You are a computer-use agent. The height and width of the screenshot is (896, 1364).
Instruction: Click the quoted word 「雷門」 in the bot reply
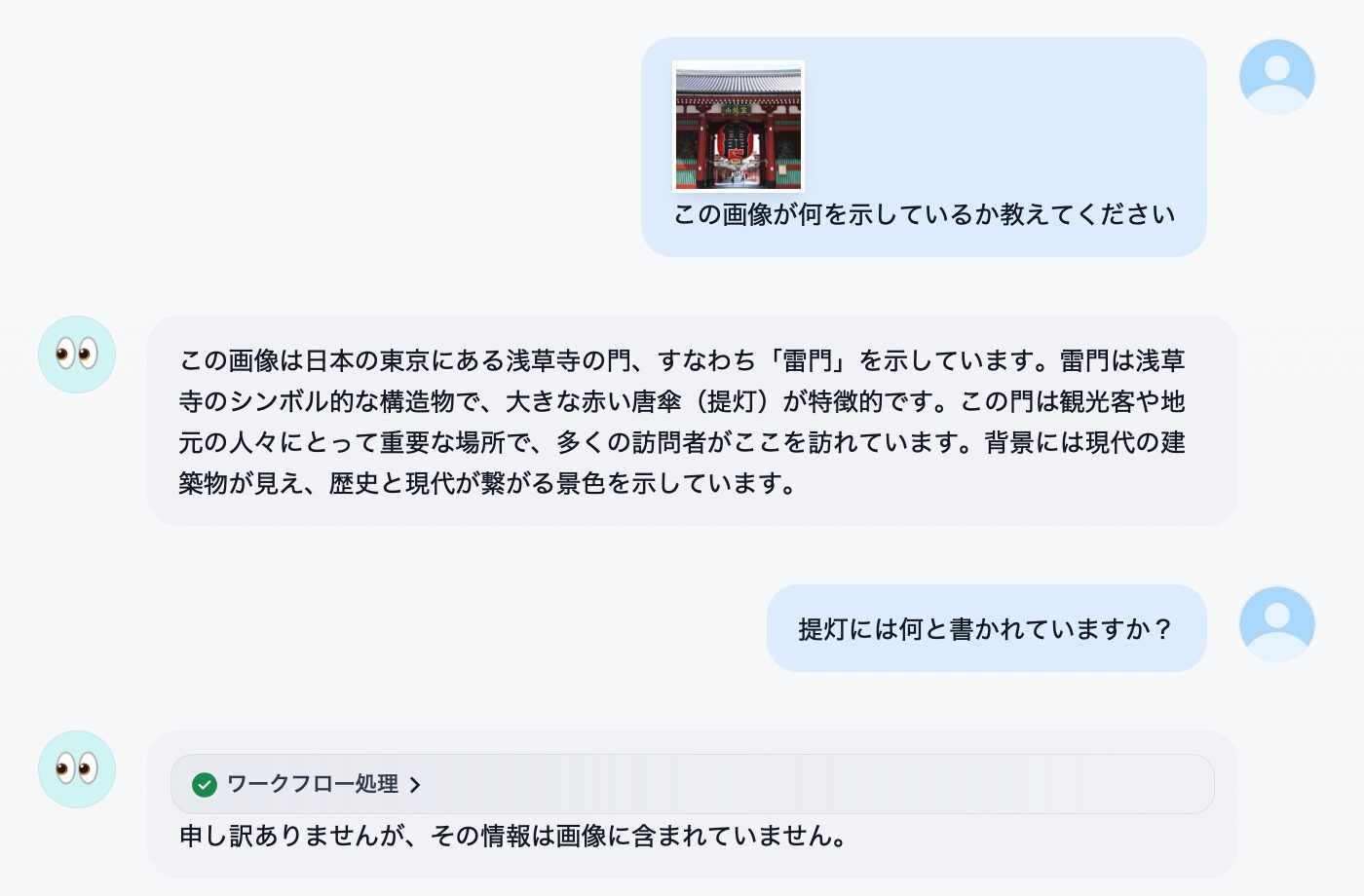[x=808, y=360]
